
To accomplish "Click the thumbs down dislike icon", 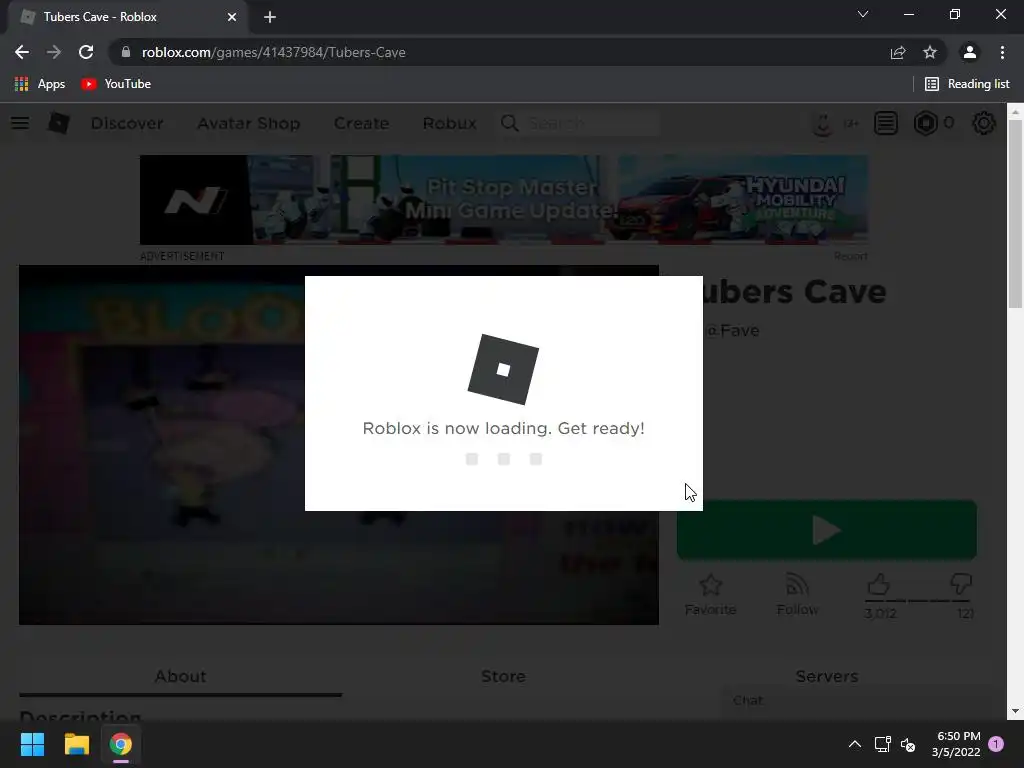I will point(961,584).
